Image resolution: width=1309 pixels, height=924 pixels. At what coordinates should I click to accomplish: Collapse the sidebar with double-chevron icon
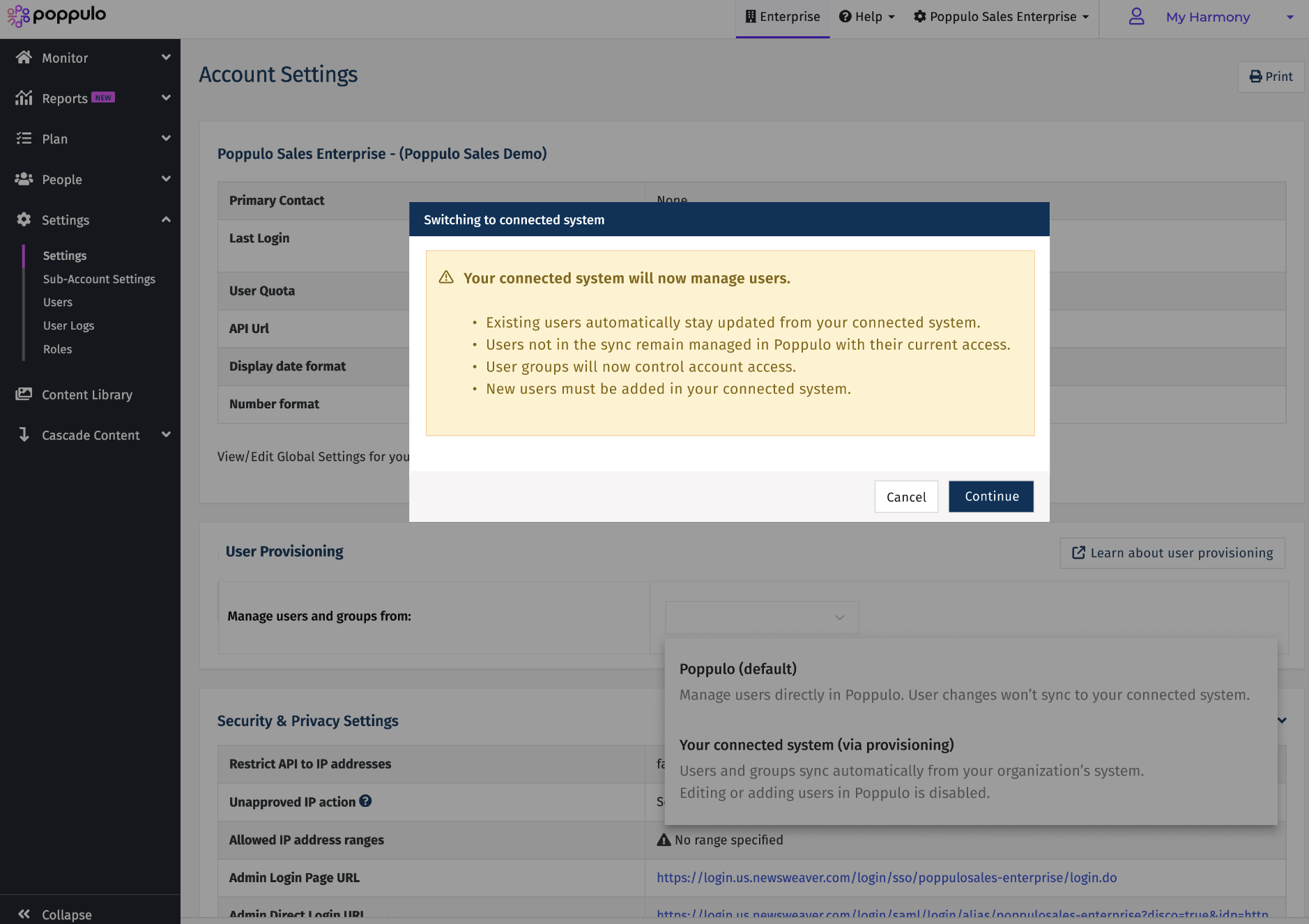pos(24,914)
